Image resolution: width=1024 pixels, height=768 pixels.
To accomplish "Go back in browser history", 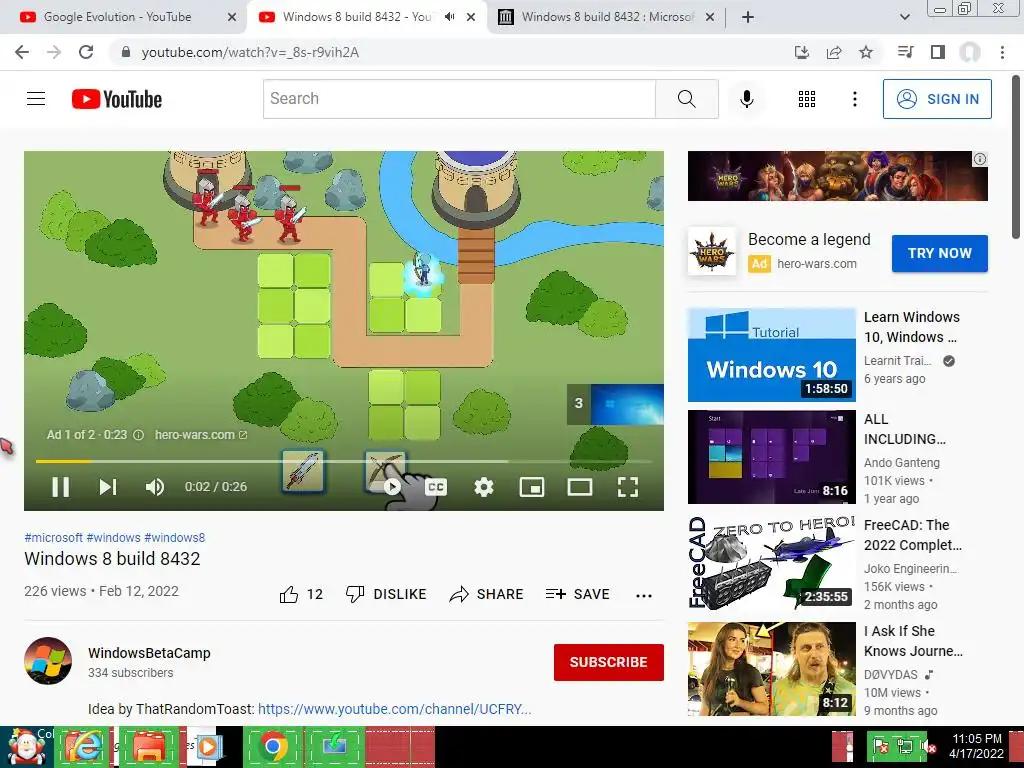I will (x=22, y=52).
